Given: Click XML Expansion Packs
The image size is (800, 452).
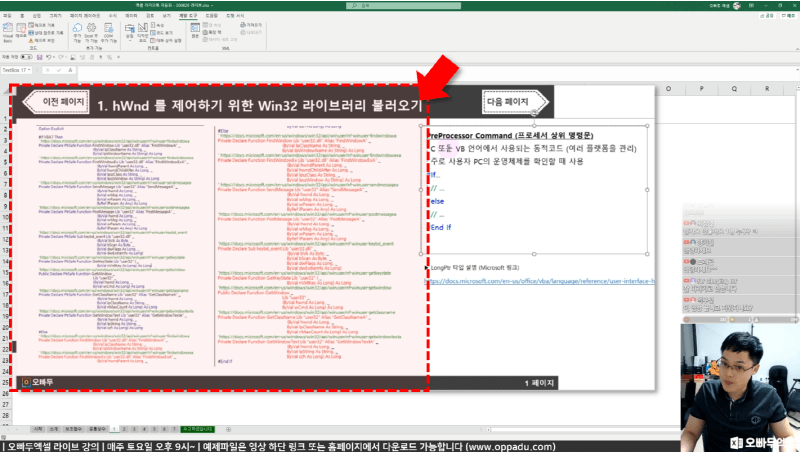Looking at the screenshot, I should pos(212,32).
